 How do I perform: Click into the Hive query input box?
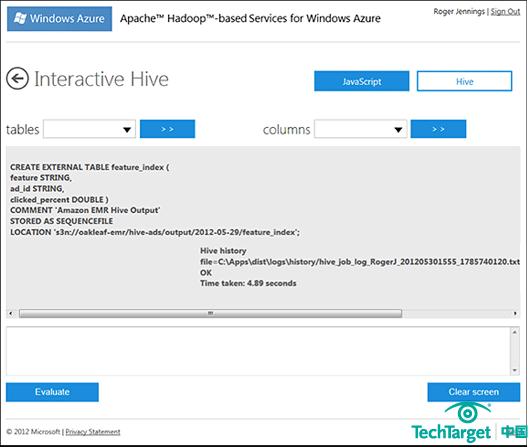point(258,351)
